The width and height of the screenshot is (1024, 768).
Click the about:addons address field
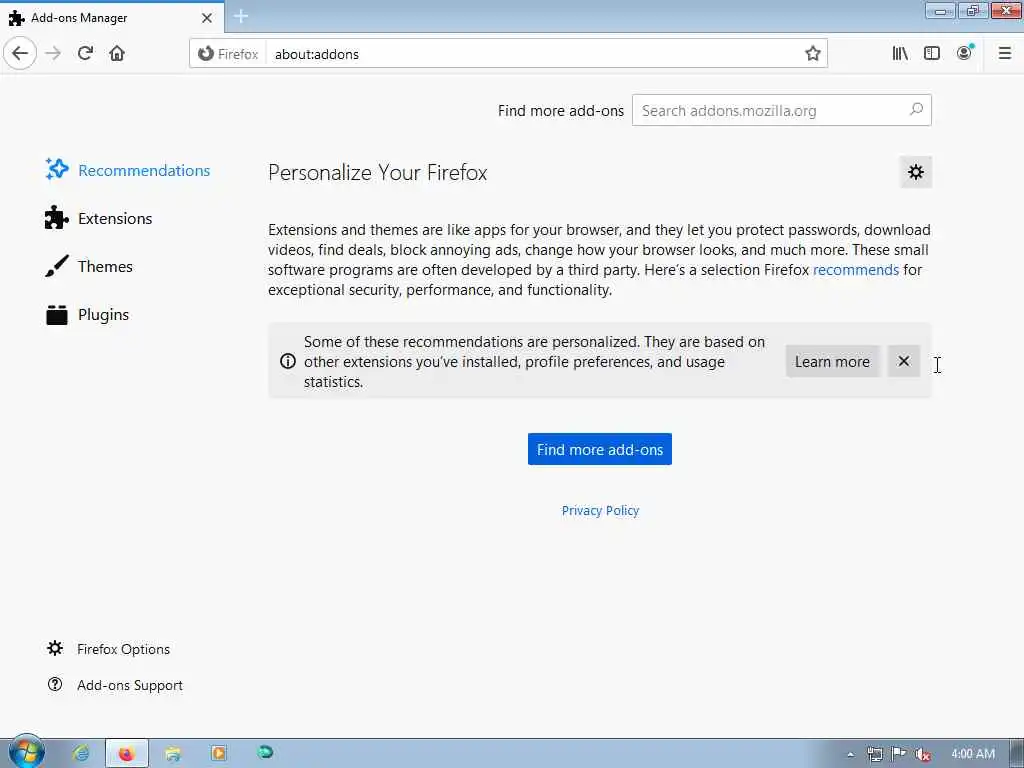536,54
